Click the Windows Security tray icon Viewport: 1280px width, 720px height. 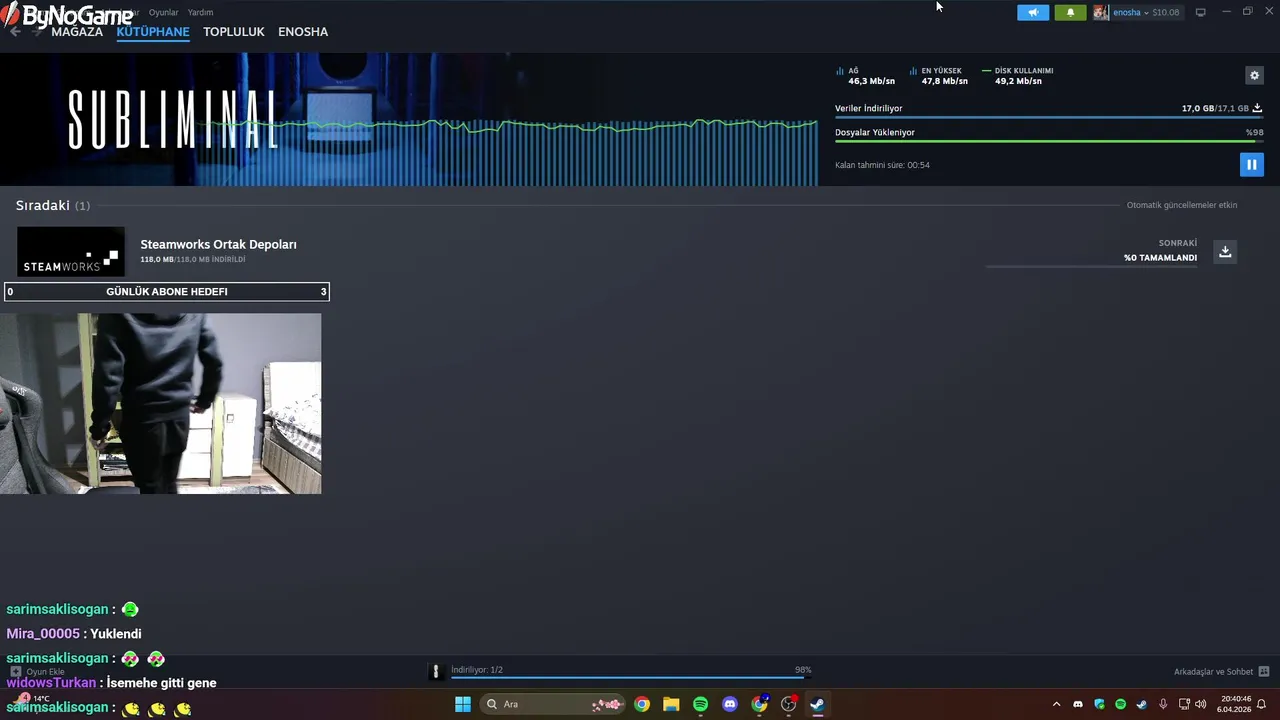pyautogui.click(x=1099, y=704)
